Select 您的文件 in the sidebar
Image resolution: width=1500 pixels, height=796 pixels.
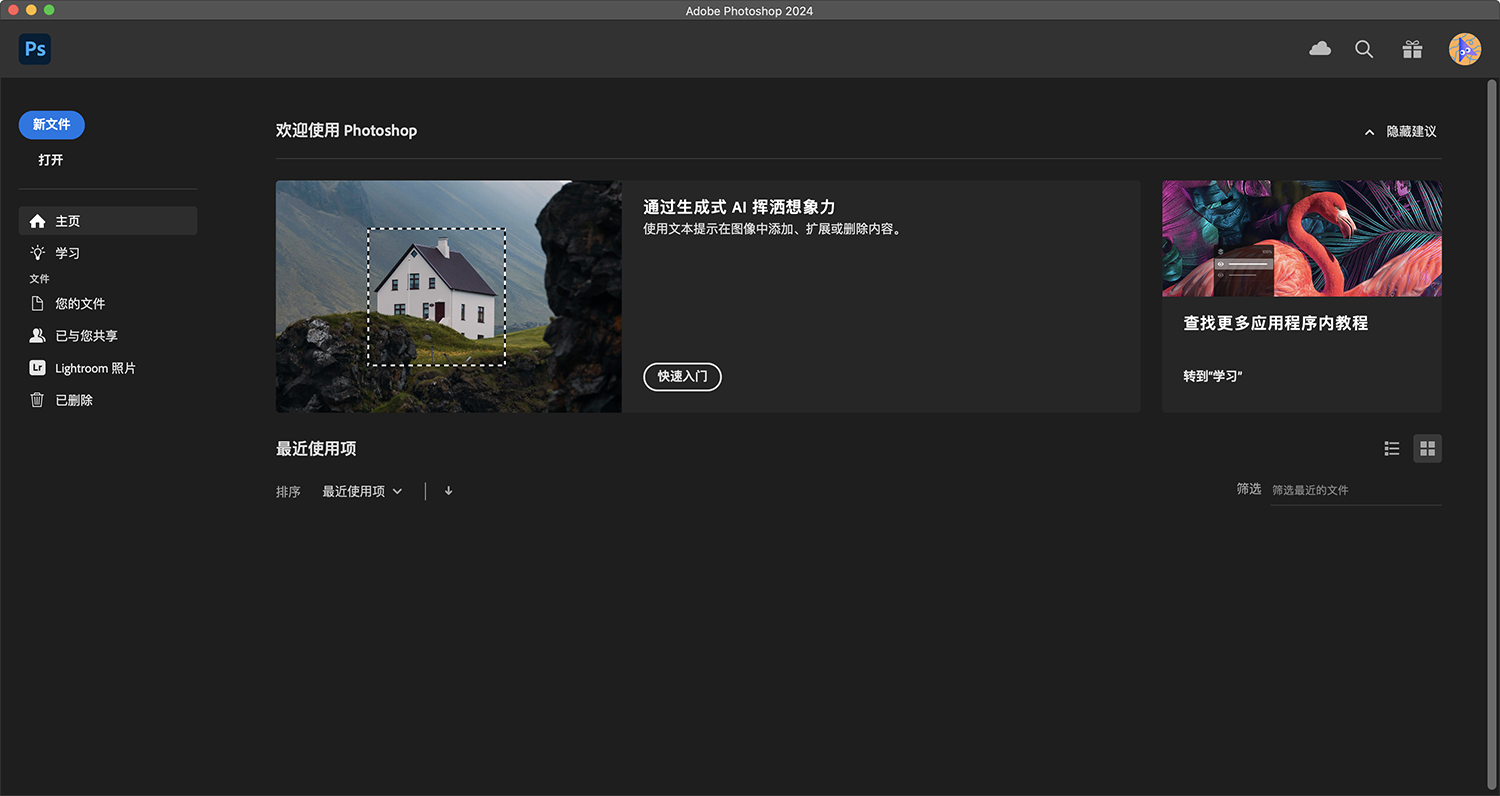108,303
